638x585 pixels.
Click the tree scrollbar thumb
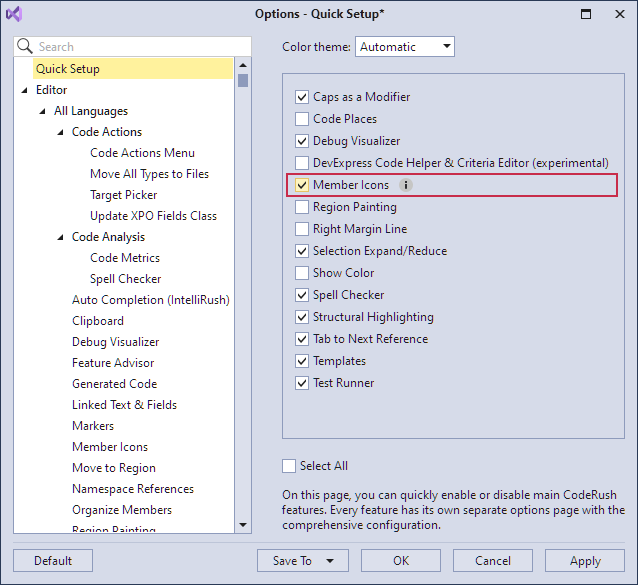pos(243,80)
